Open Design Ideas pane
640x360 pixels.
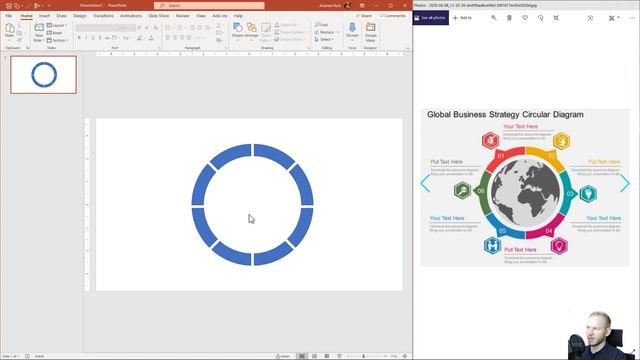click(x=370, y=32)
